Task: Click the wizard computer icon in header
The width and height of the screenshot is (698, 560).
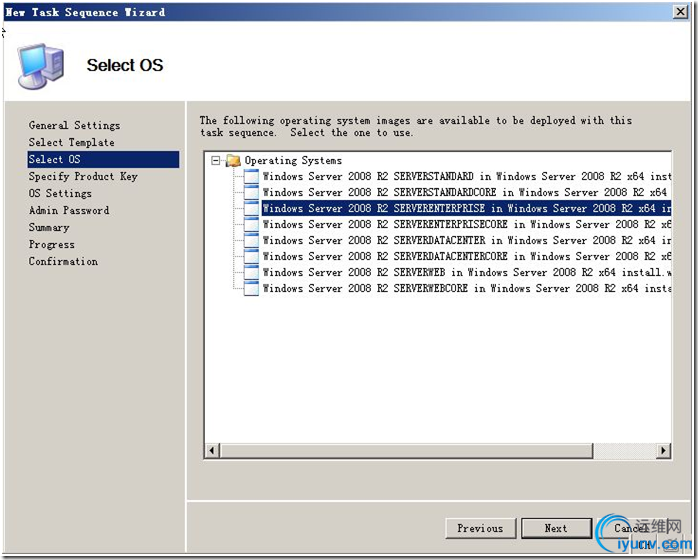Action: pyautogui.click(x=41, y=66)
